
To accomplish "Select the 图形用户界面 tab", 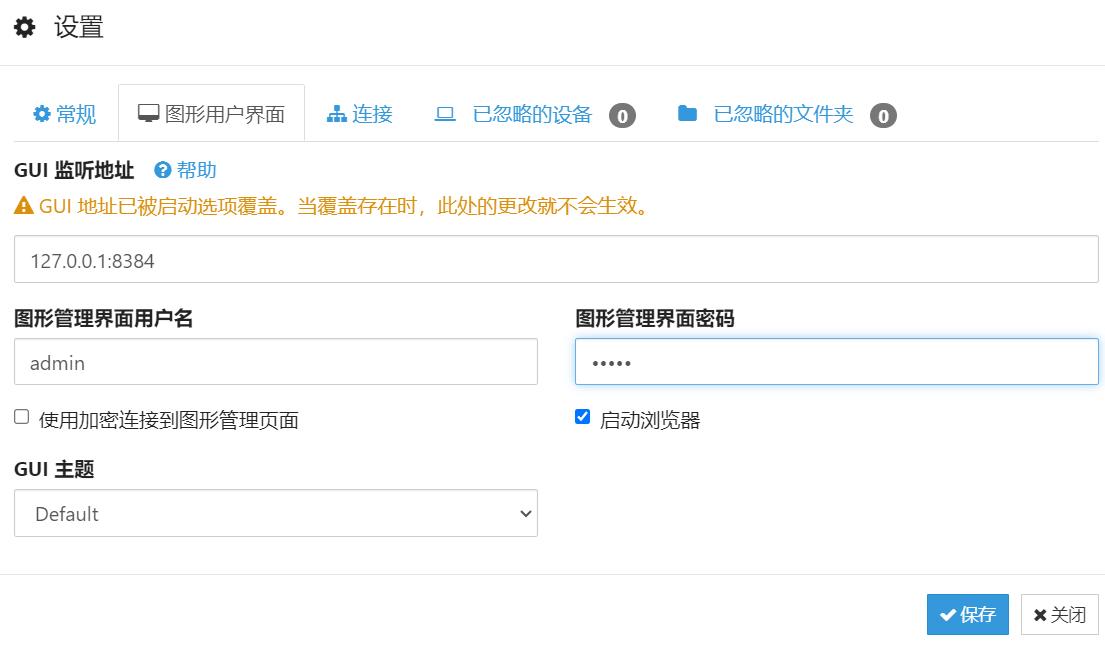I will click(x=211, y=113).
